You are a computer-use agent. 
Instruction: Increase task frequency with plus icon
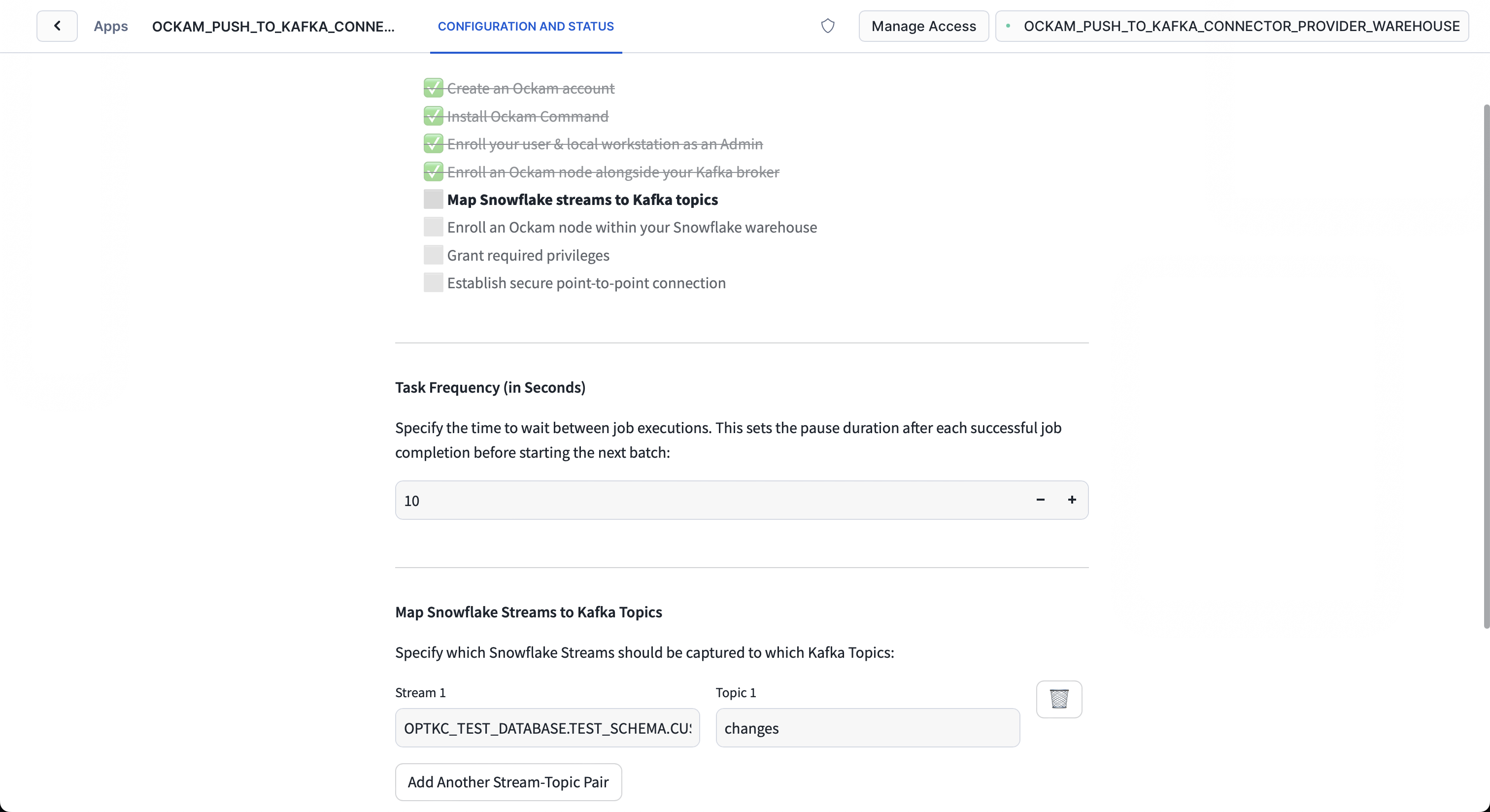[1072, 500]
